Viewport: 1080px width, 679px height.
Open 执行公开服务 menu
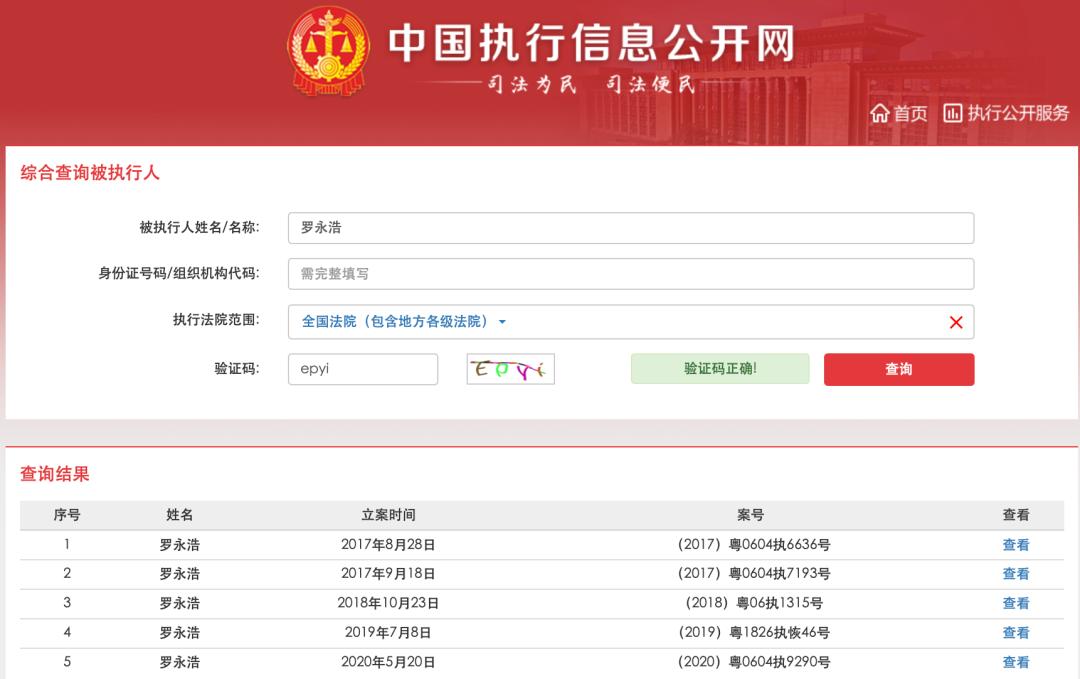click(x=1006, y=113)
